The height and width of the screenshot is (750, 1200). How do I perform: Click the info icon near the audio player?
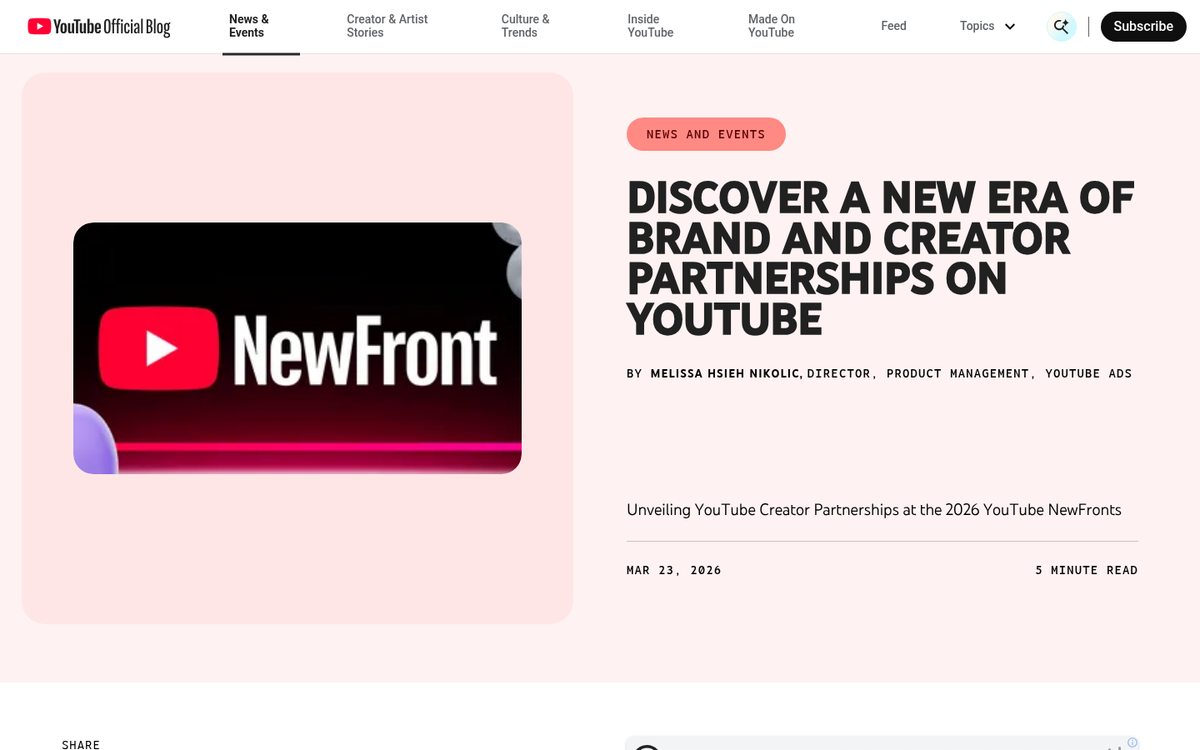click(1132, 741)
